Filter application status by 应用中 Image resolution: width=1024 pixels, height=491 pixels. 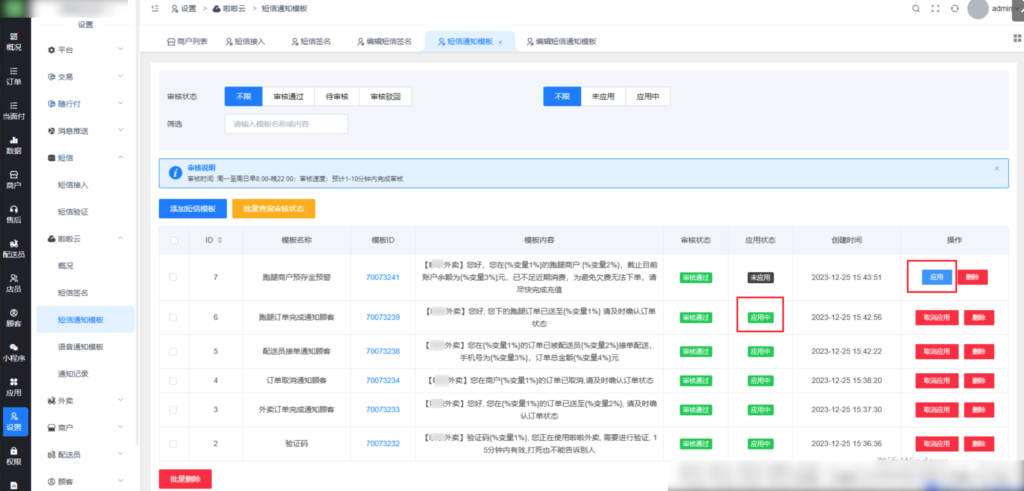point(648,97)
